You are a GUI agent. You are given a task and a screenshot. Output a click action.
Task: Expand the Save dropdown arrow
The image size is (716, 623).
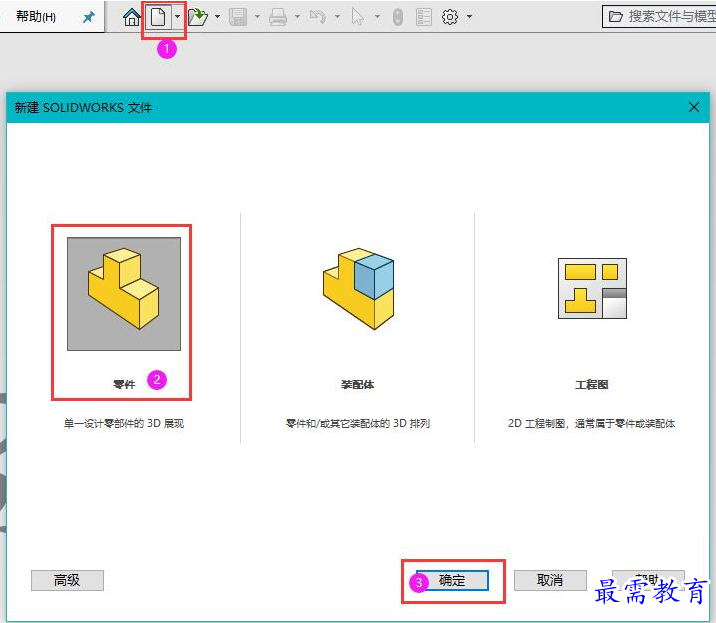[257, 17]
